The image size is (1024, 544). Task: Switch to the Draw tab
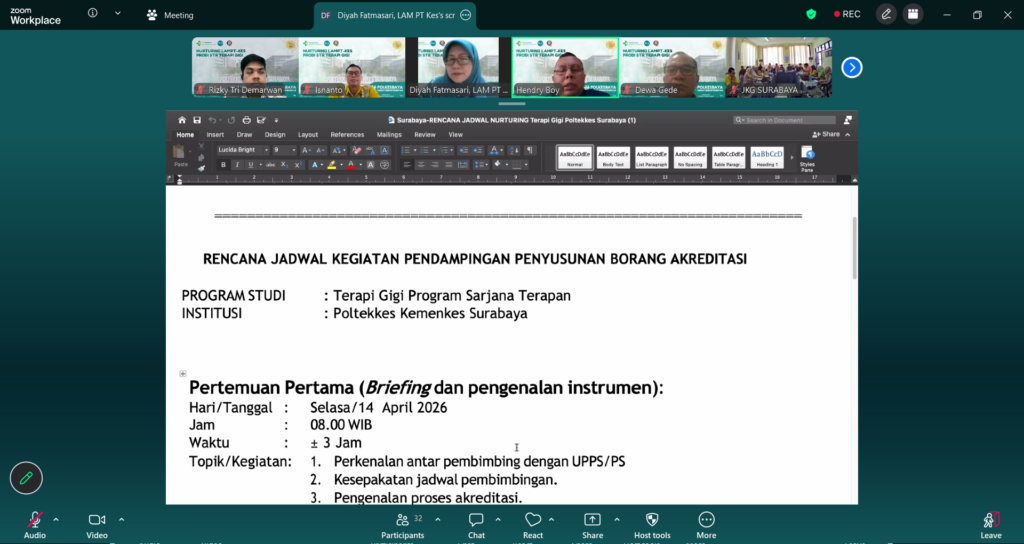click(x=244, y=135)
